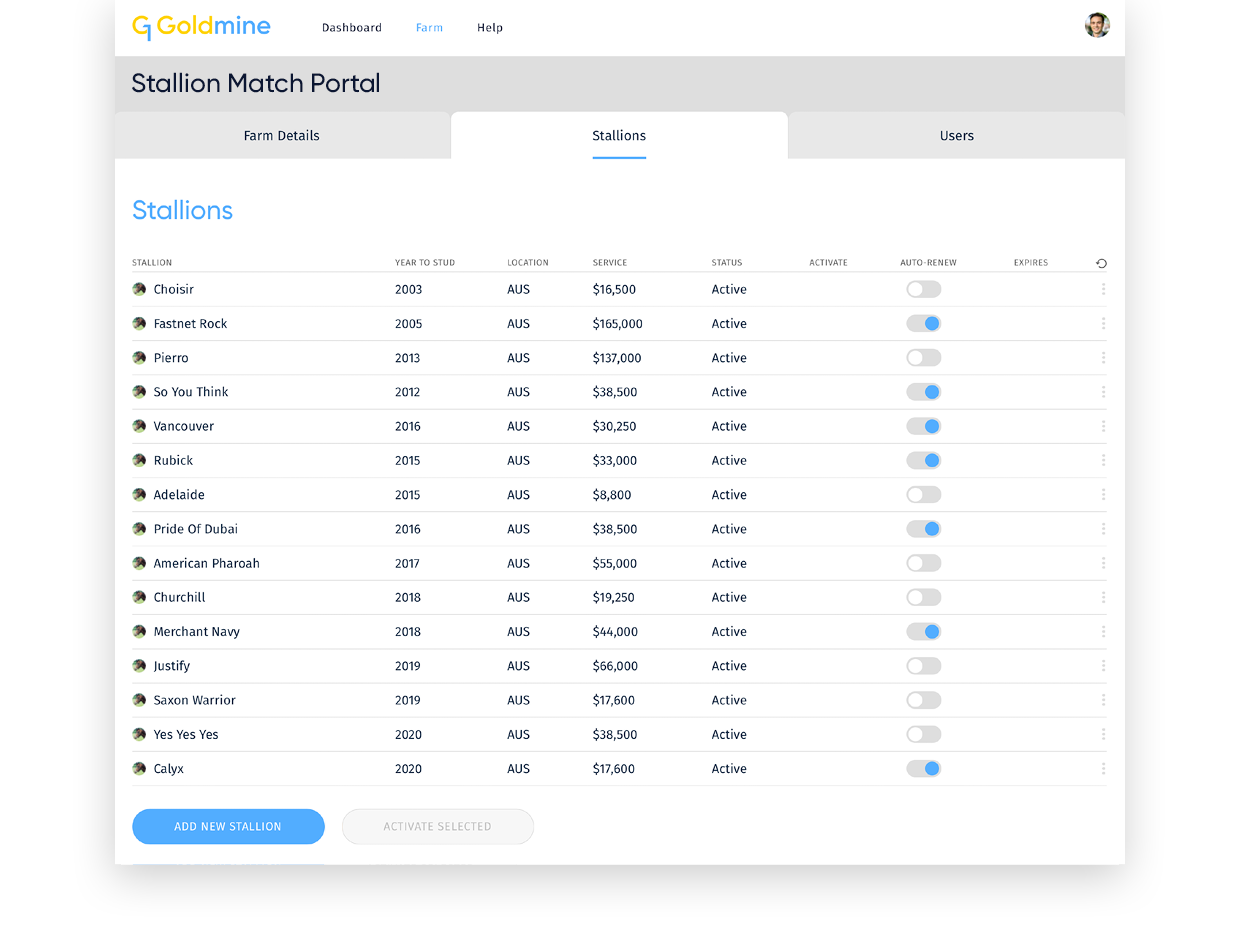Disable auto-renew for Fastnet Rock
Image resolution: width=1240 pixels, height=948 pixels.
coord(924,323)
